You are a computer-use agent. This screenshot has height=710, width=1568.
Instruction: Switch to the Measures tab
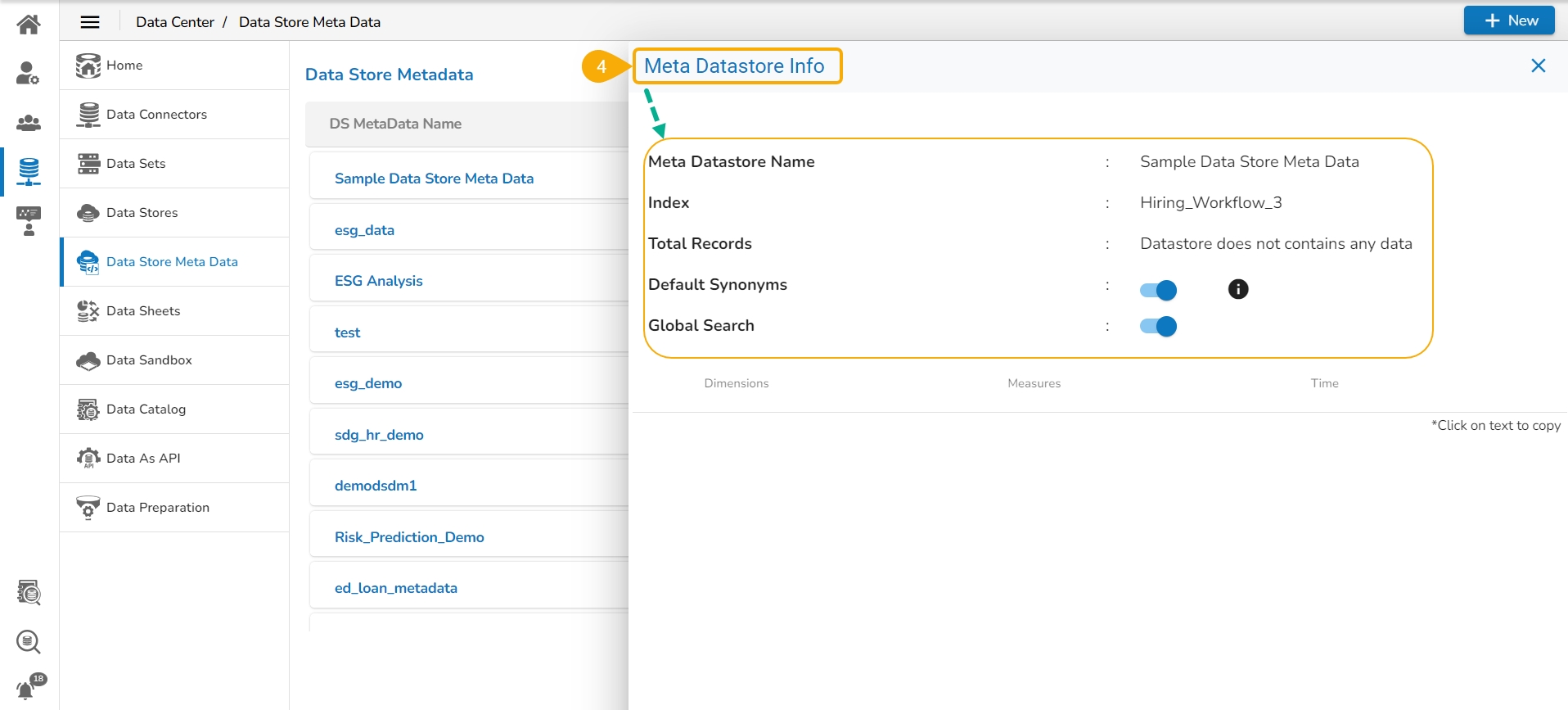coord(1034,383)
